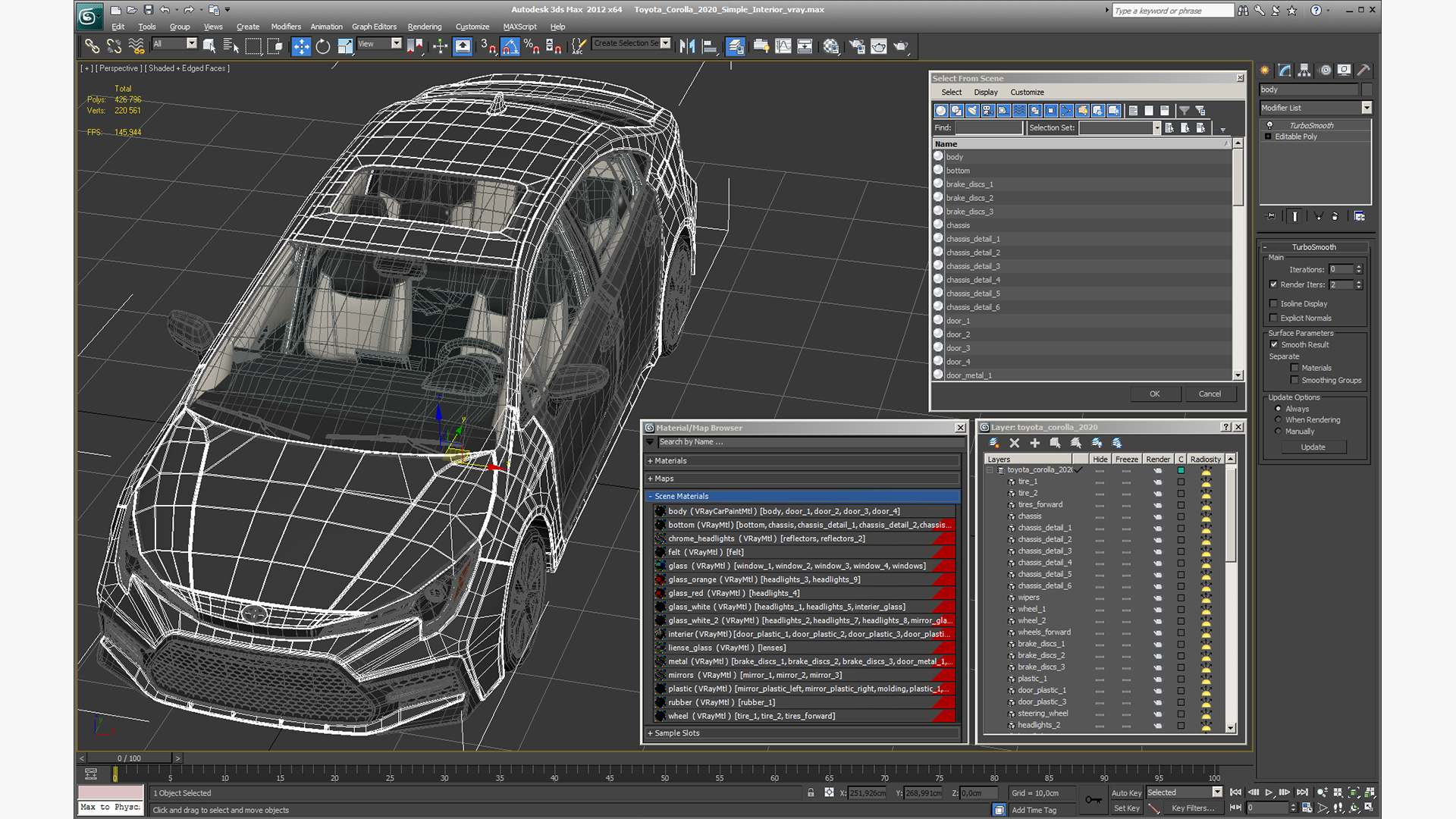Toggle the Smooth Result checkbox
Image resolution: width=1456 pixels, height=819 pixels.
click(x=1274, y=344)
